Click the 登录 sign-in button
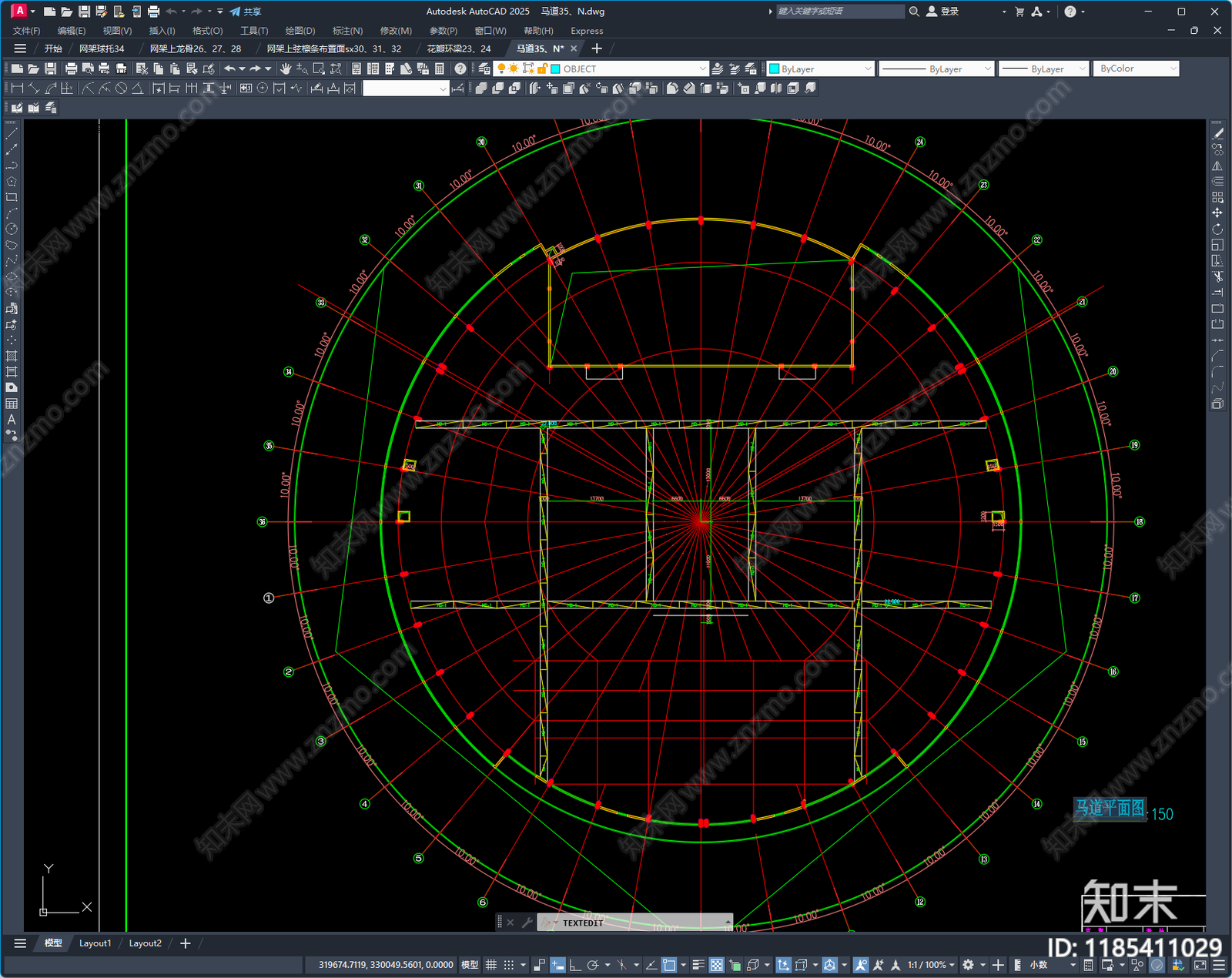Viewport: 1232px width, 978px height. point(942,12)
